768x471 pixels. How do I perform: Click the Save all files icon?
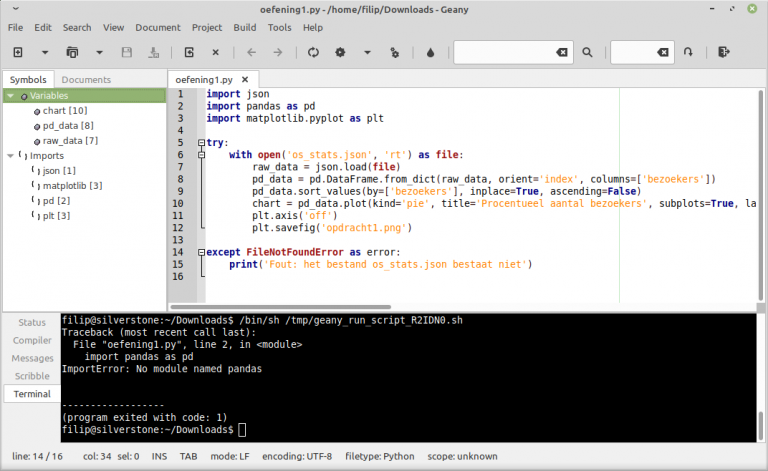[x=154, y=52]
